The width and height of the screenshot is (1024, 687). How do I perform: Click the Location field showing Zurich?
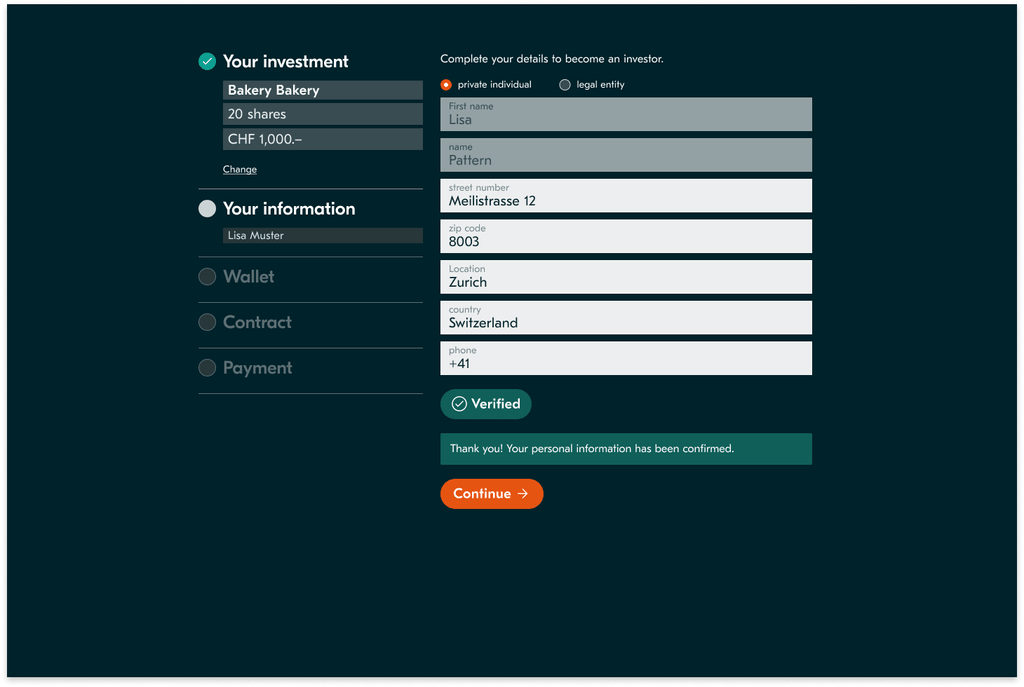click(626, 277)
